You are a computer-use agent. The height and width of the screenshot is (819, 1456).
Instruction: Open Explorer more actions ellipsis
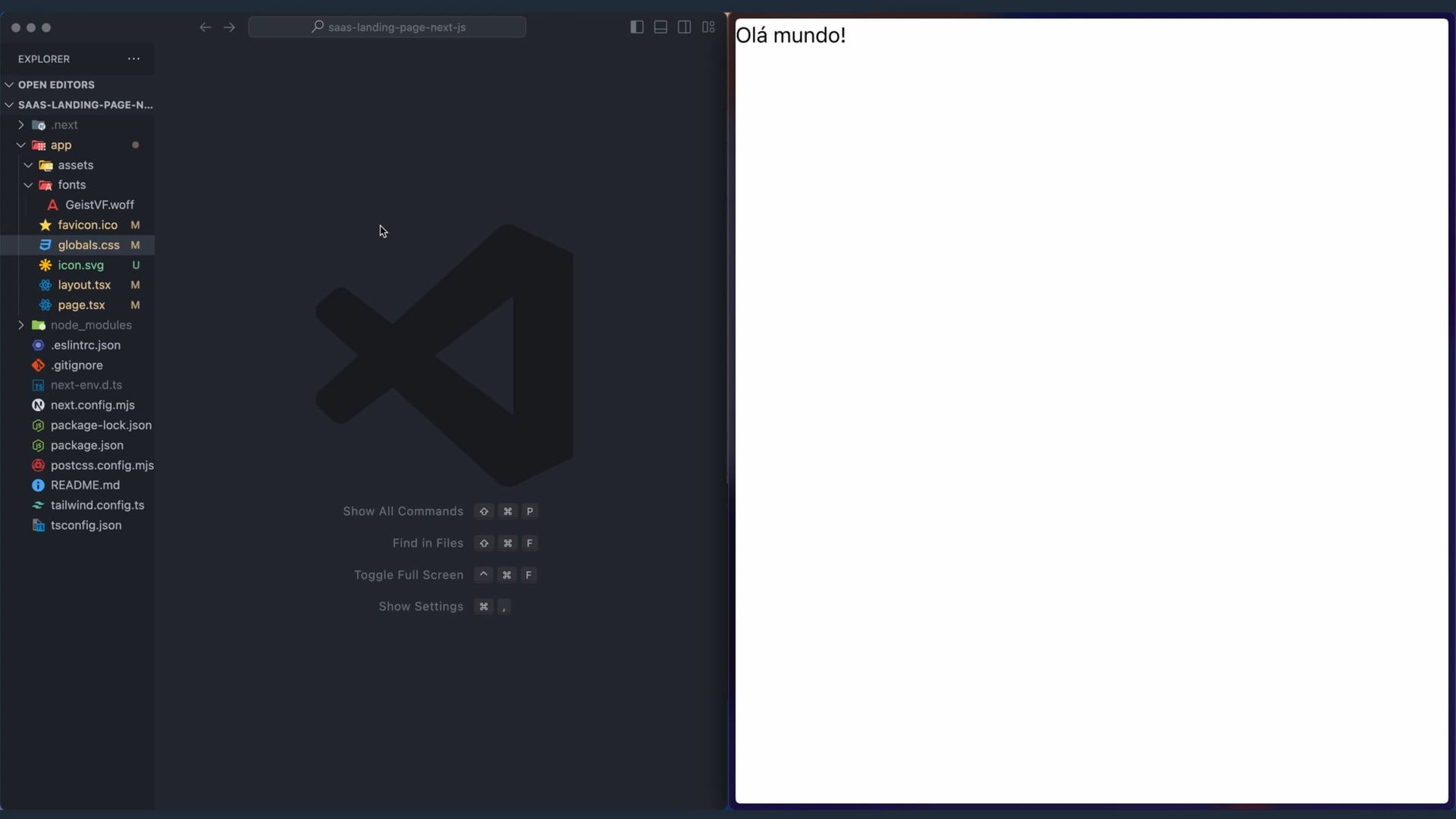133,58
